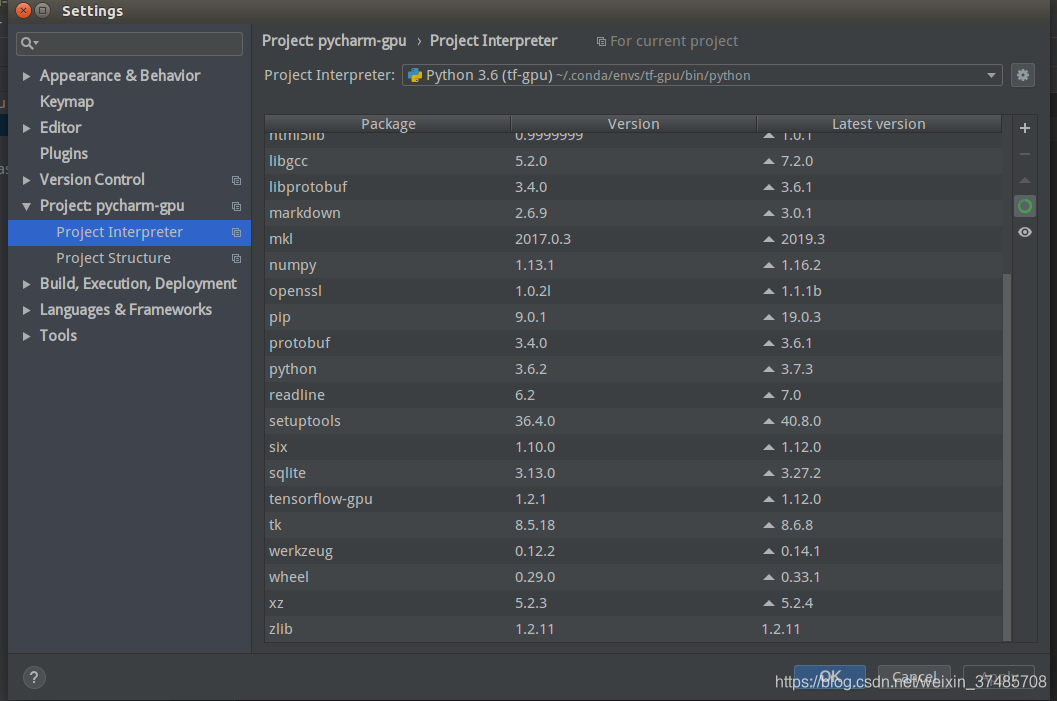Click Project: pycharm-gpu breadcrumb

click(x=334, y=41)
